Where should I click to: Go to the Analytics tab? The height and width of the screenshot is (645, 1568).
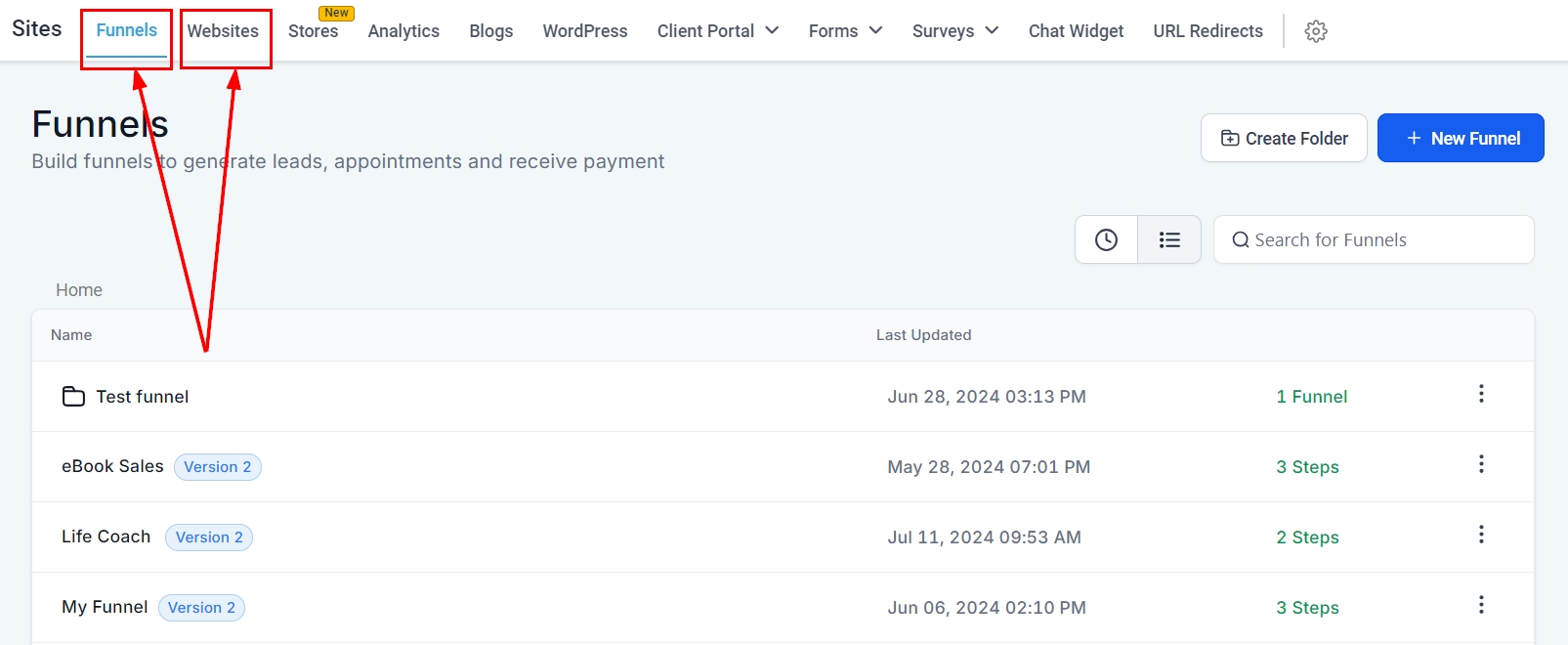coord(403,31)
